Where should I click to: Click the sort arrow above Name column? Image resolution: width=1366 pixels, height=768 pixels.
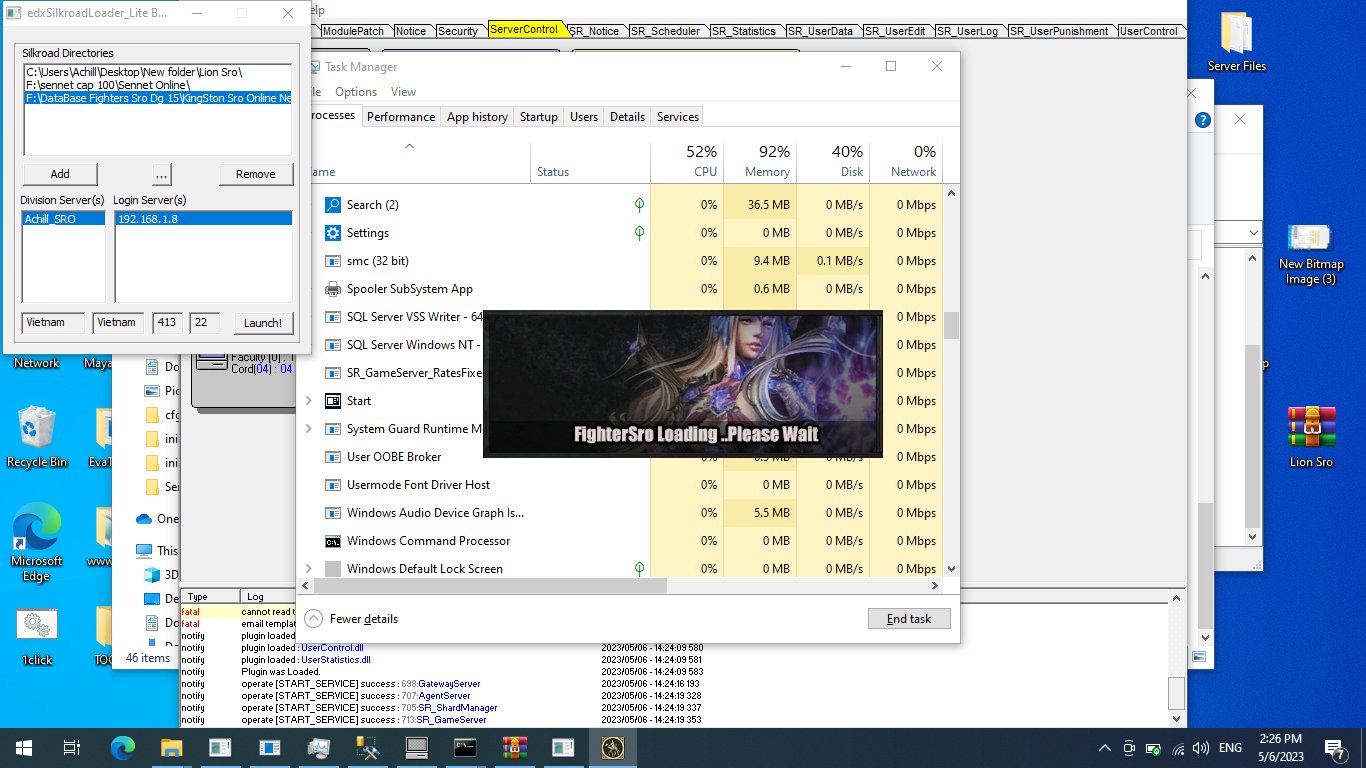[408, 147]
